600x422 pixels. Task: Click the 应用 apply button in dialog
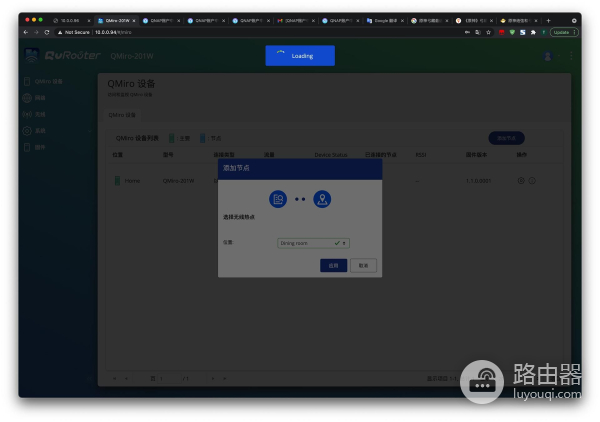(x=333, y=266)
